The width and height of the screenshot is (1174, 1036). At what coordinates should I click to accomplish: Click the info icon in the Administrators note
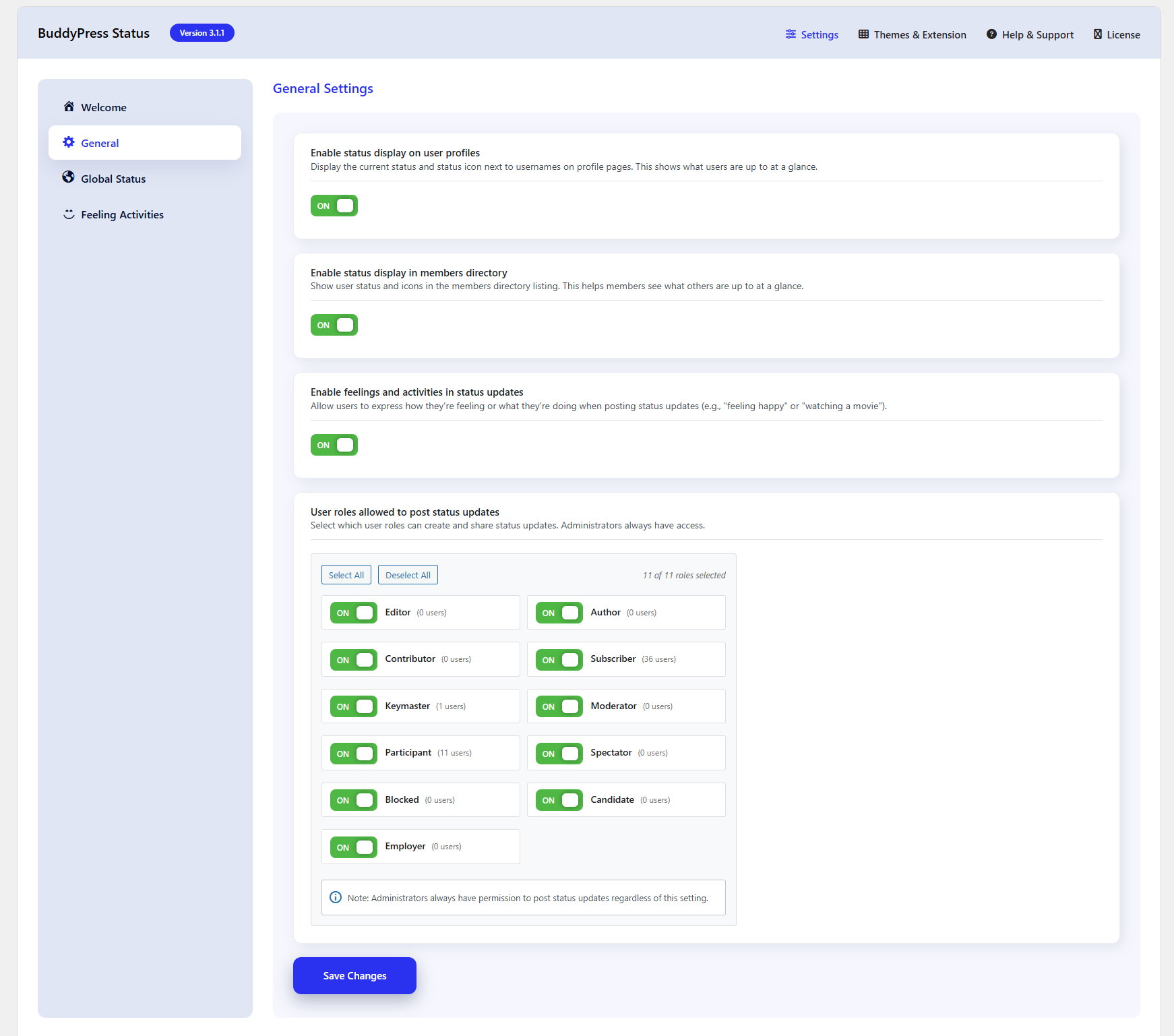(336, 897)
